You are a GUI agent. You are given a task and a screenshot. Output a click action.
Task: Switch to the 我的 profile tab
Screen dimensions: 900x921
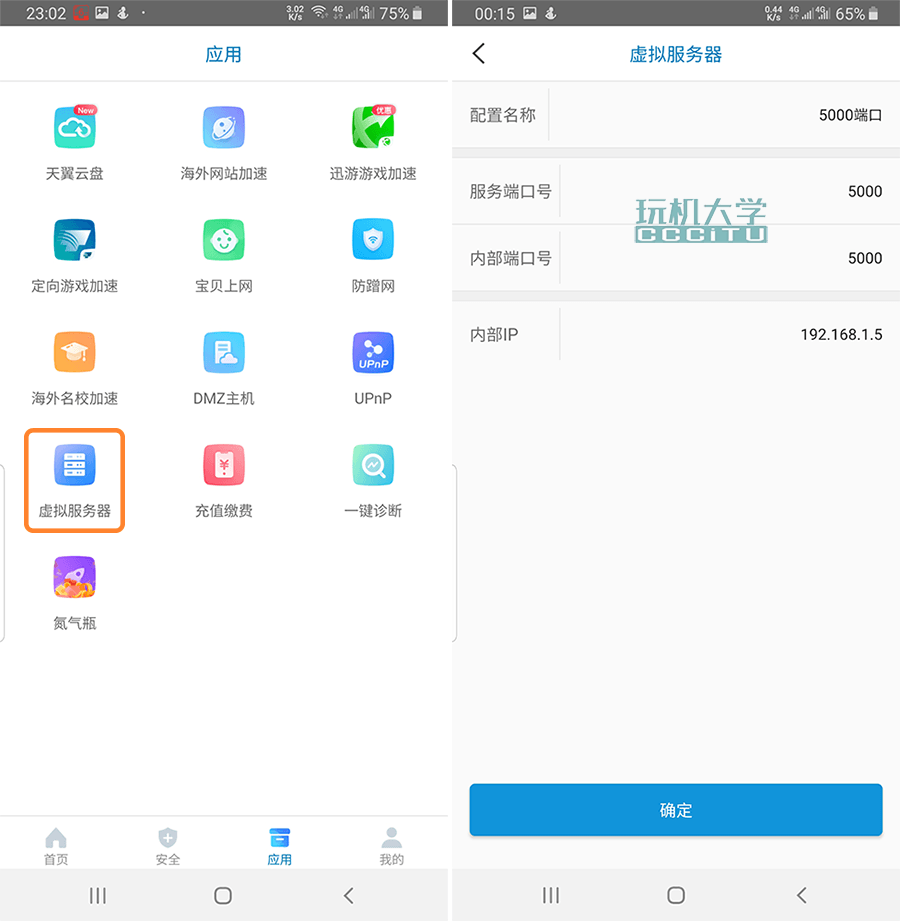point(392,845)
